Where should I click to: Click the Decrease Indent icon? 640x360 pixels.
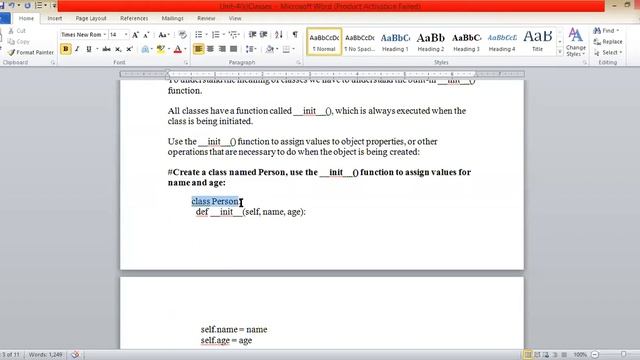click(x=252, y=34)
